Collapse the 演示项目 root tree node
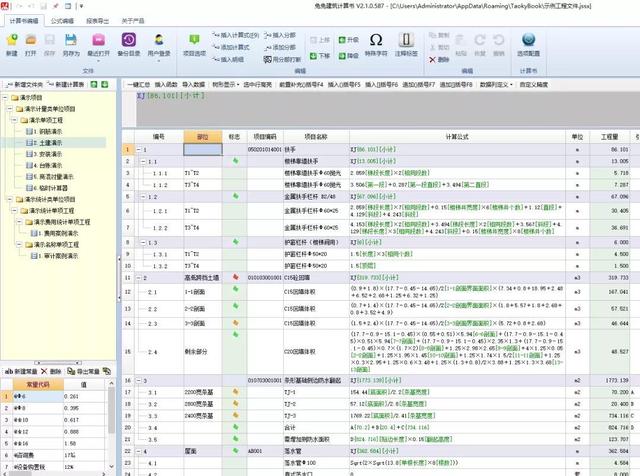Screen dimensions: 640x476 (x=6, y=98)
